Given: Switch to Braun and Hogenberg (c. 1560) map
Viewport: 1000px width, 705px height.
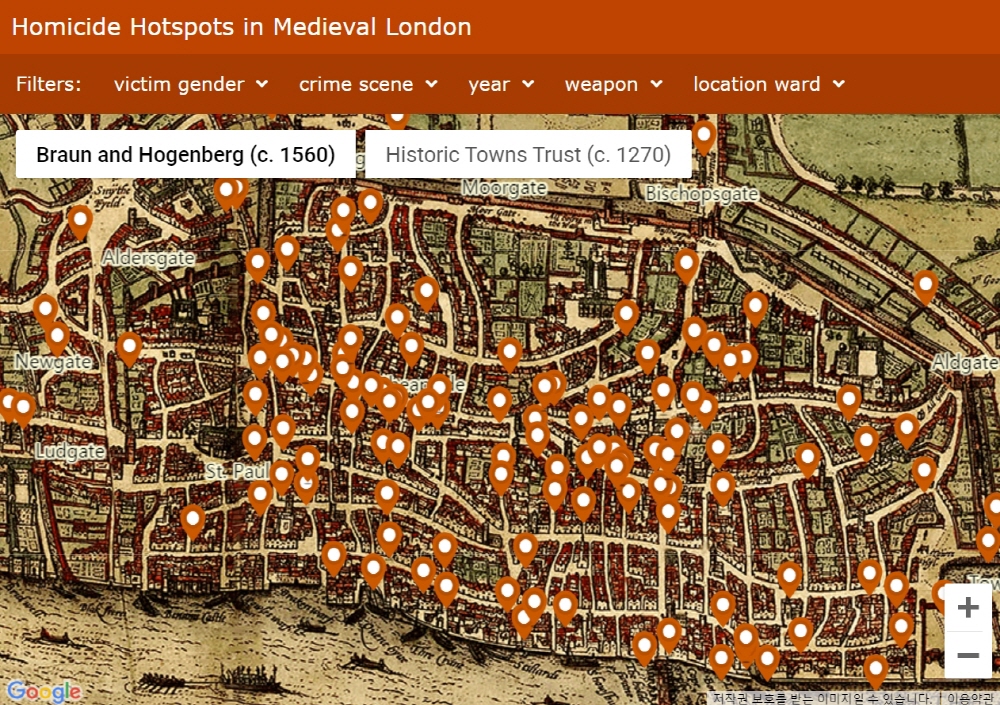Looking at the screenshot, I should pos(186,154).
